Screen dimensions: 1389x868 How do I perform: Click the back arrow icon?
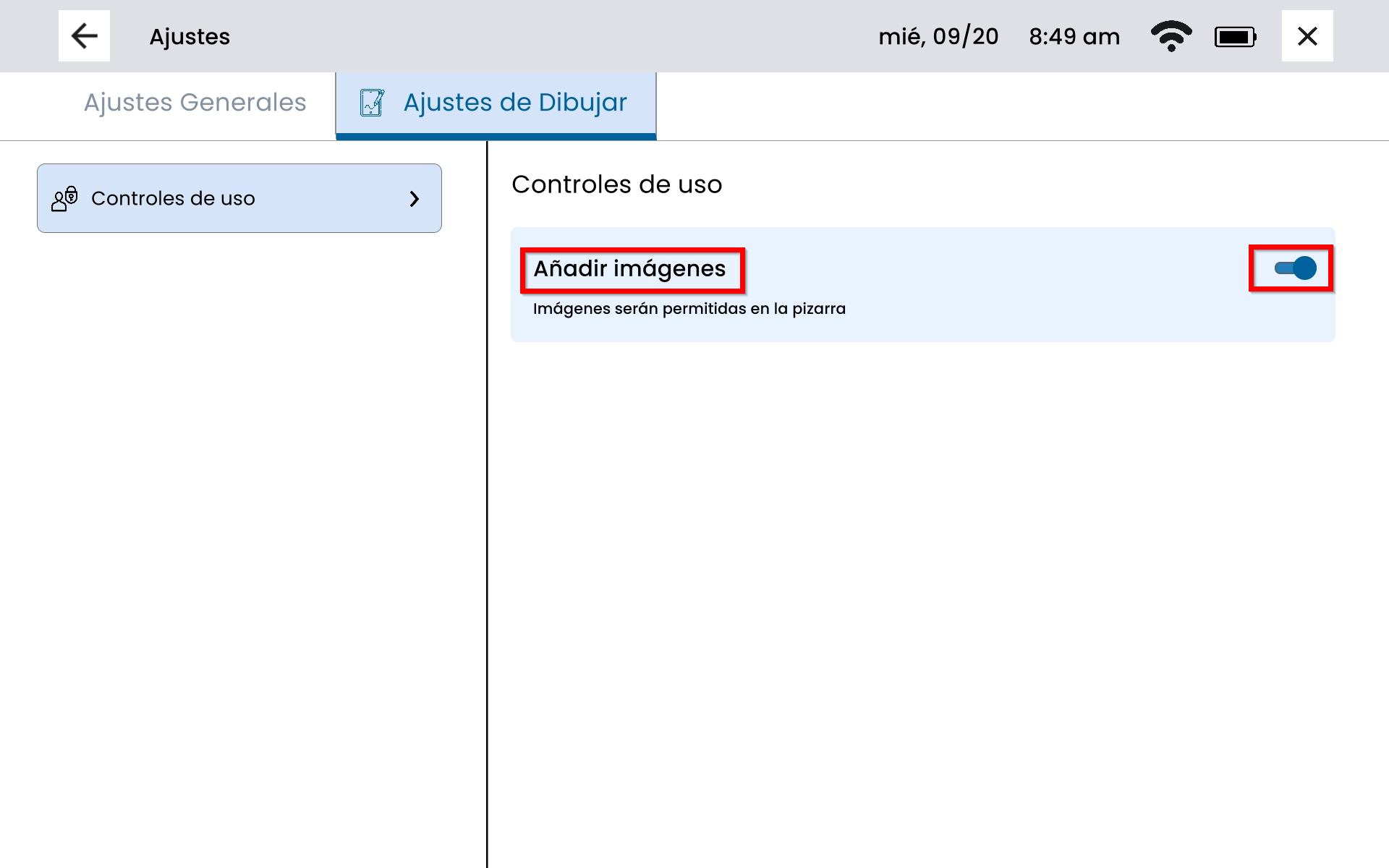[84, 36]
